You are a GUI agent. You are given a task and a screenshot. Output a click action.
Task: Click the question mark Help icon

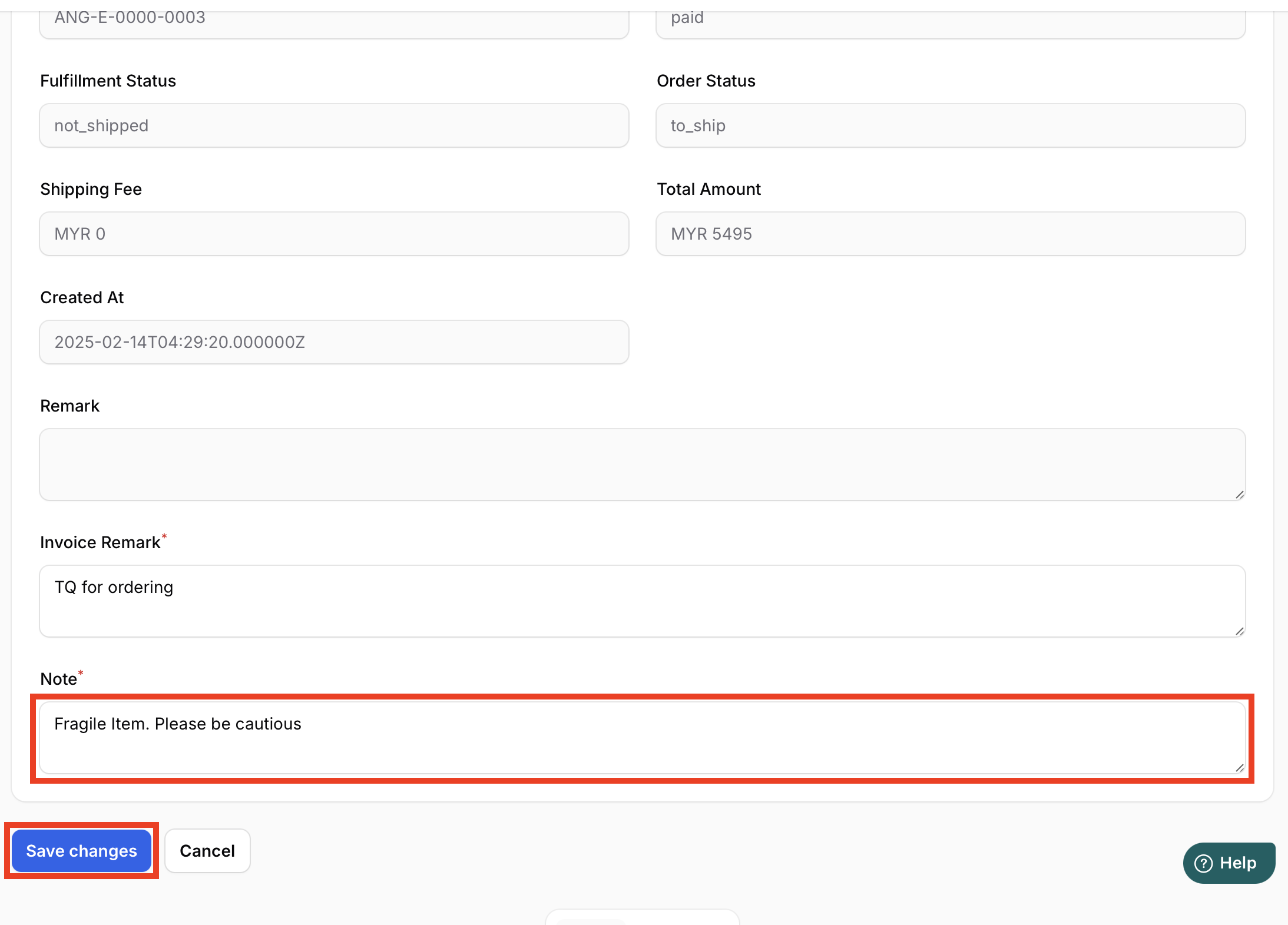(x=1203, y=863)
